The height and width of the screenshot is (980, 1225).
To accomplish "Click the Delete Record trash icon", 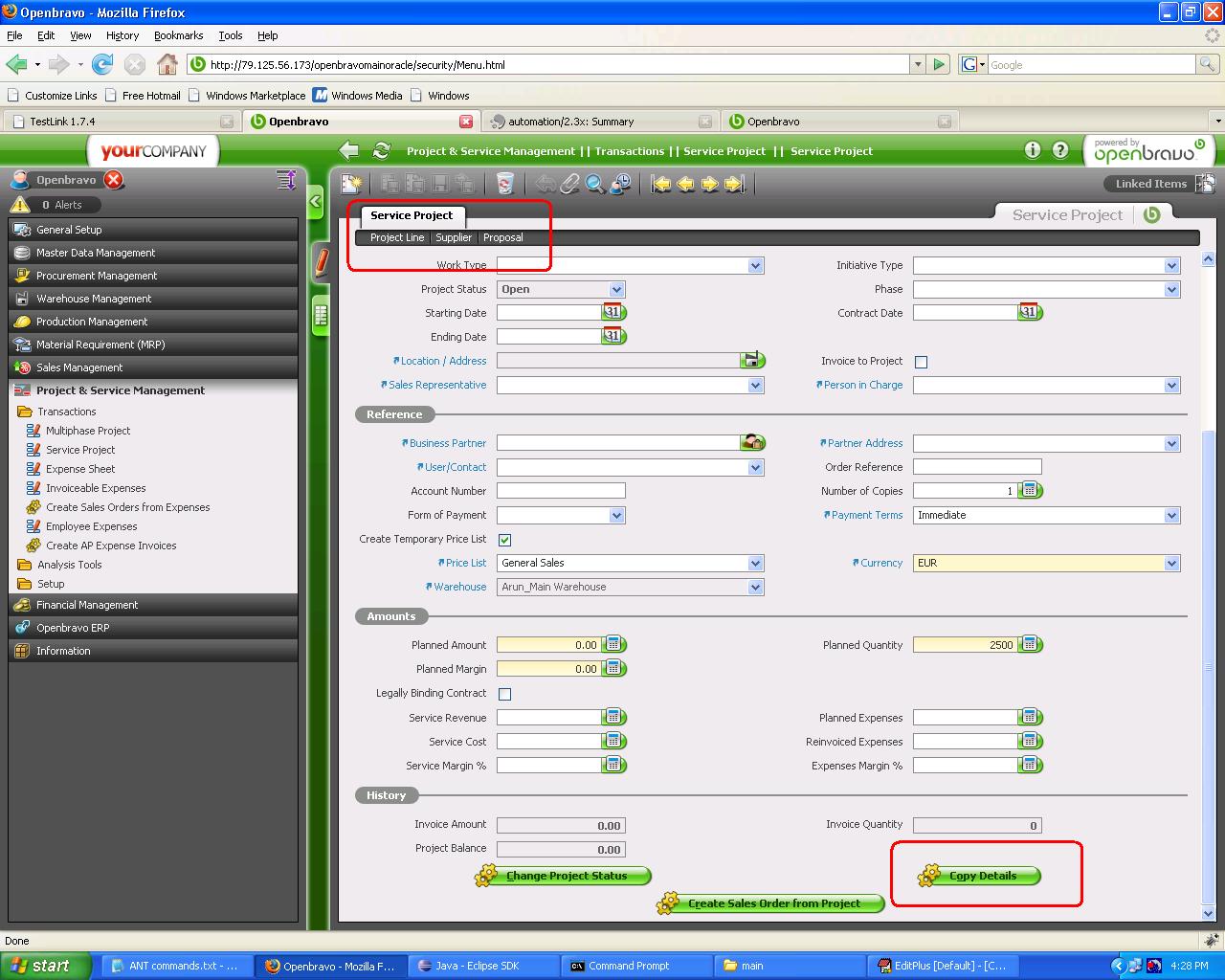I will point(504,184).
